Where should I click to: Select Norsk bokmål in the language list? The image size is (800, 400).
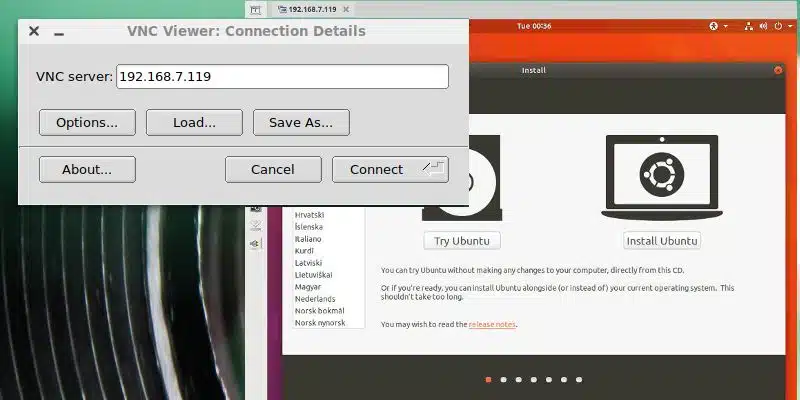pos(319,311)
